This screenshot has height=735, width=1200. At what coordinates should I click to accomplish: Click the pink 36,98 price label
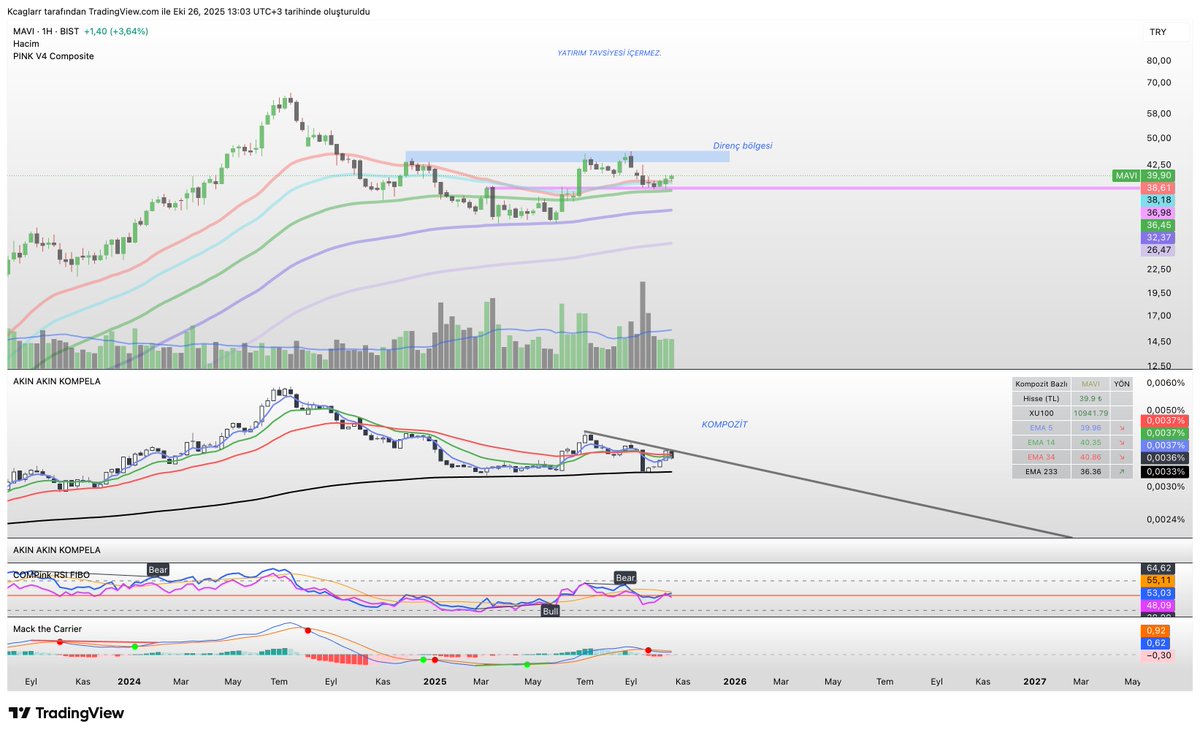[1157, 213]
